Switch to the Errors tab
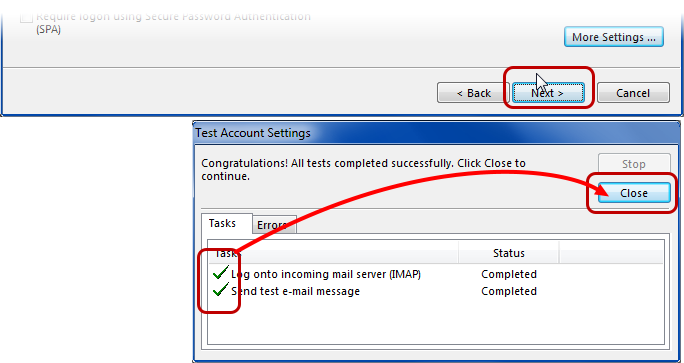This screenshot has width=684, height=363. tap(274, 225)
